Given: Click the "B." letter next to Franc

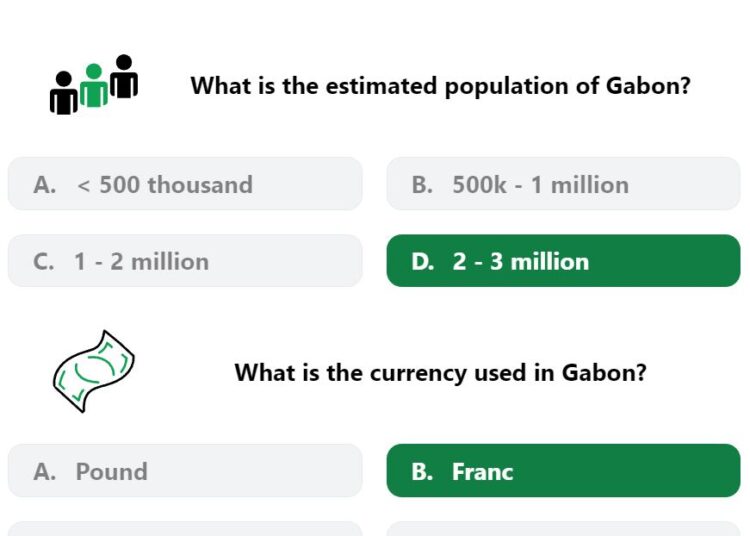Looking at the screenshot, I should [422, 472].
